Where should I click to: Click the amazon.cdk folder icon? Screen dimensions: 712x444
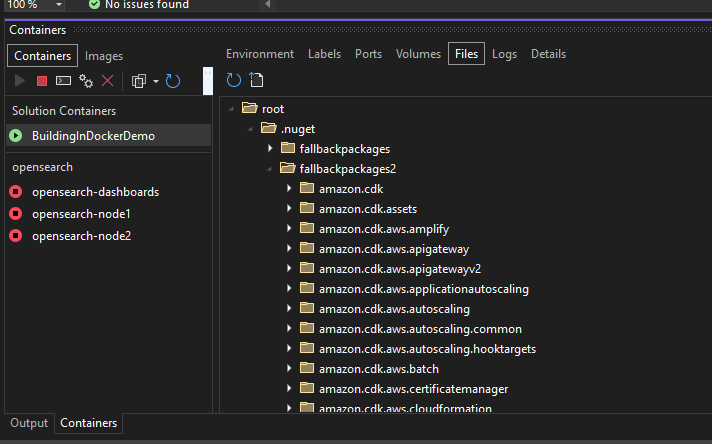tap(307, 188)
